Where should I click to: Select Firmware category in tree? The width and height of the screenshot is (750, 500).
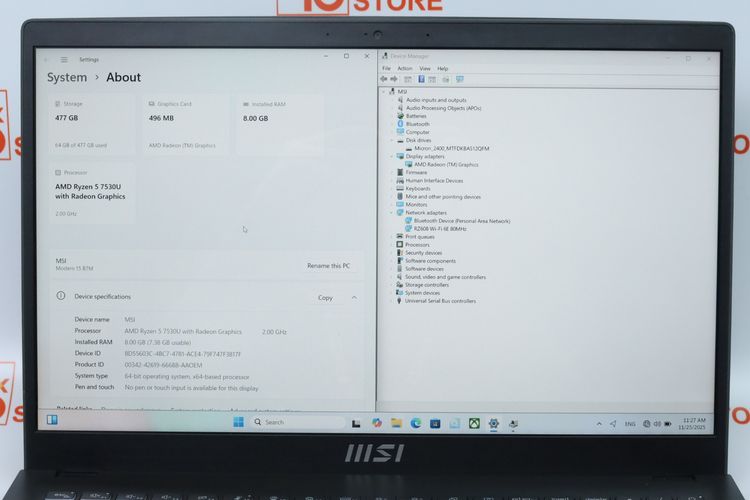(x=416, y=172)
